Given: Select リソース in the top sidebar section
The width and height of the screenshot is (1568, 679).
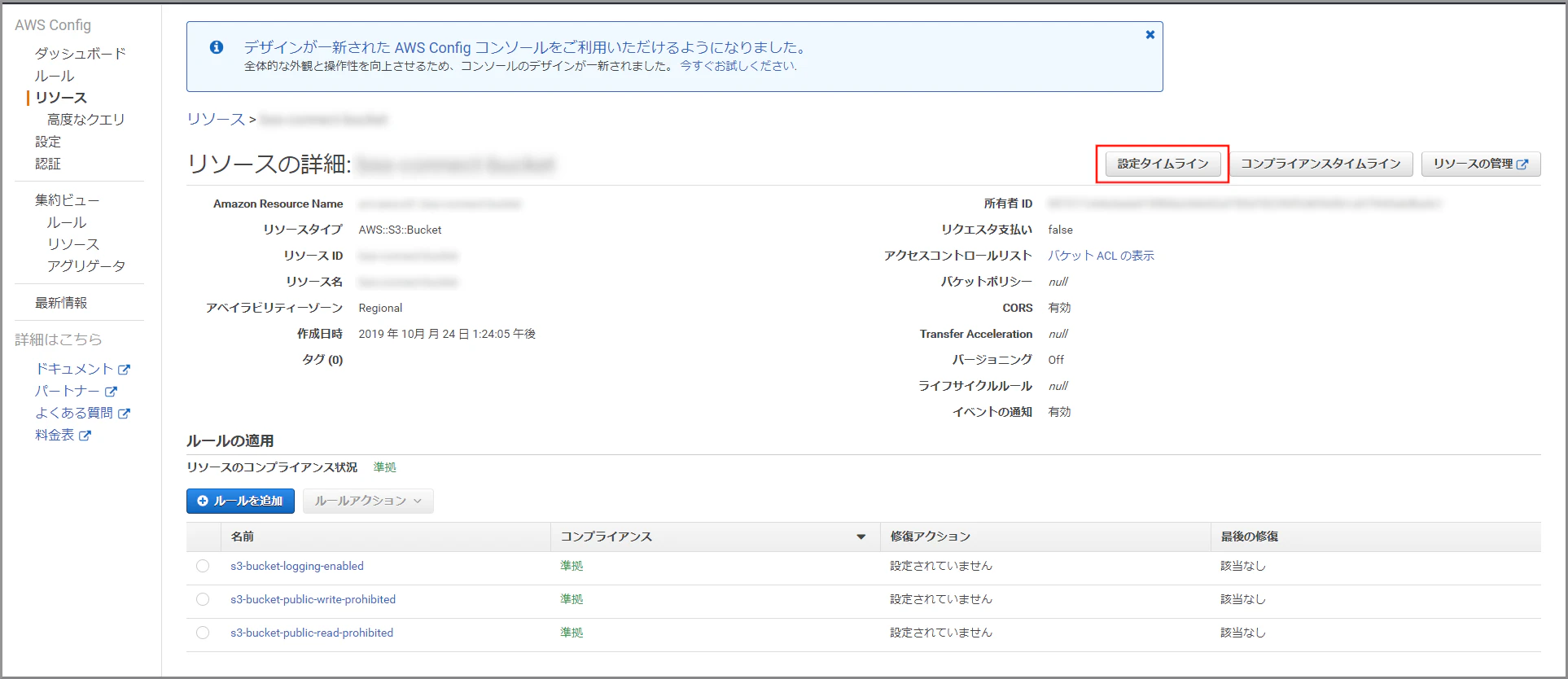Looking at the screenshot, I should (x=61, y=98).
